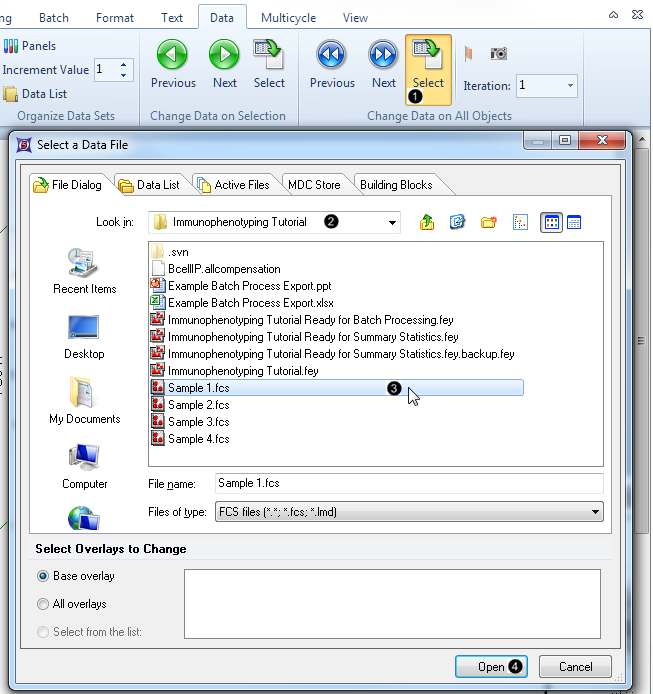Click the Open button

click(x=491, y=667)
